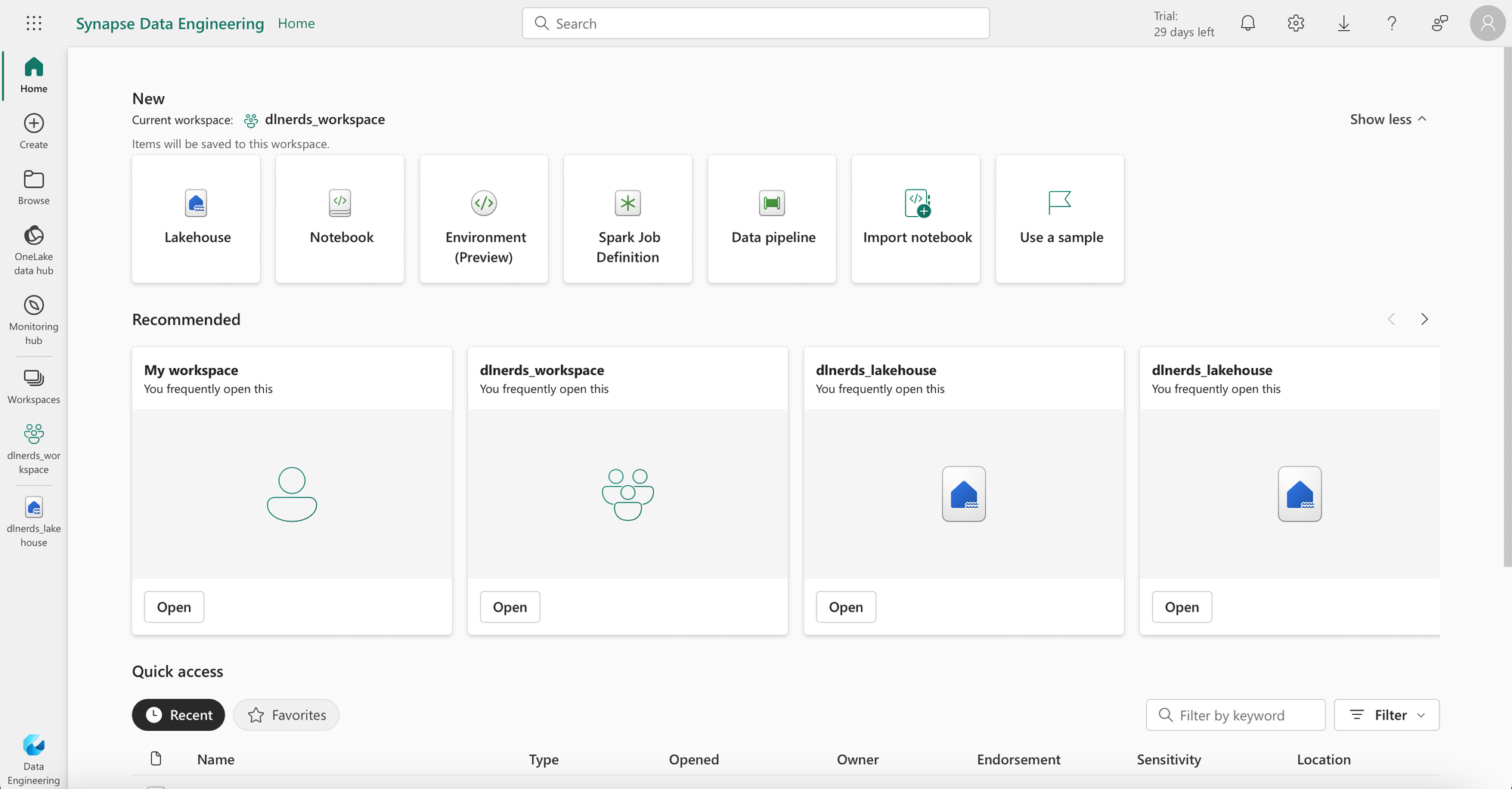Open the account profile avatar
The height and width of the screenshot is (789, 1512).
point(1487,23)
